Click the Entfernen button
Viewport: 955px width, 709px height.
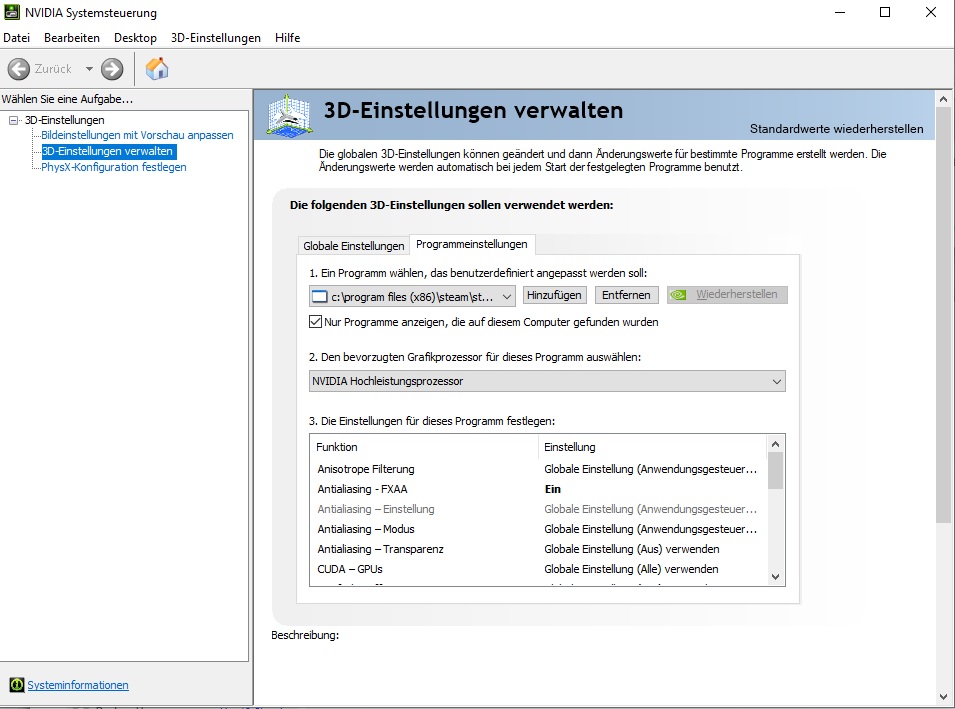click(x=627, y=295)
